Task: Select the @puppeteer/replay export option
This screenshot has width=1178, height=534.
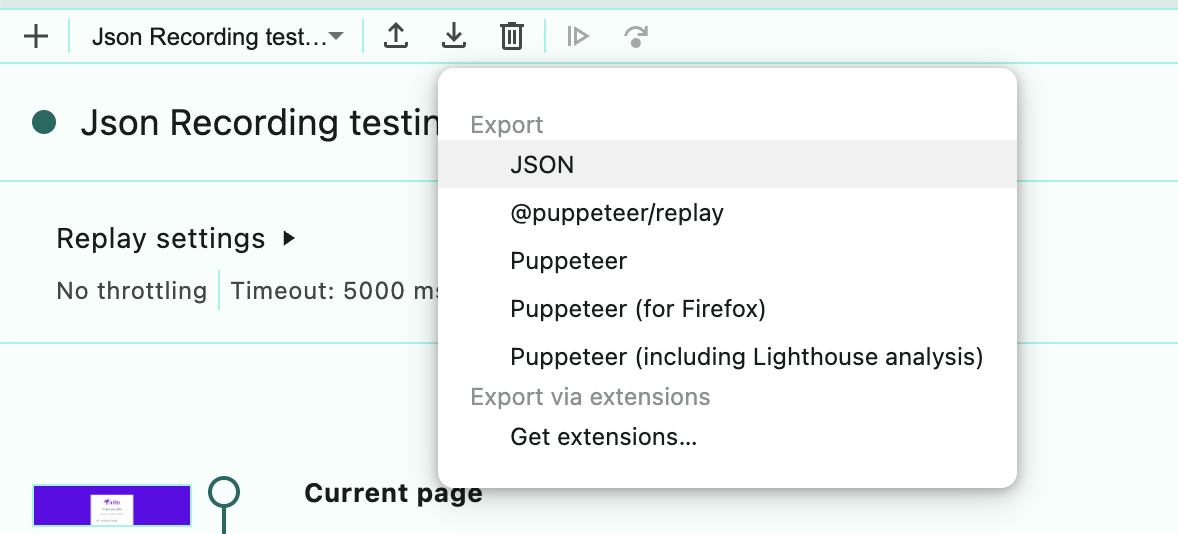Action: (616, 213)
